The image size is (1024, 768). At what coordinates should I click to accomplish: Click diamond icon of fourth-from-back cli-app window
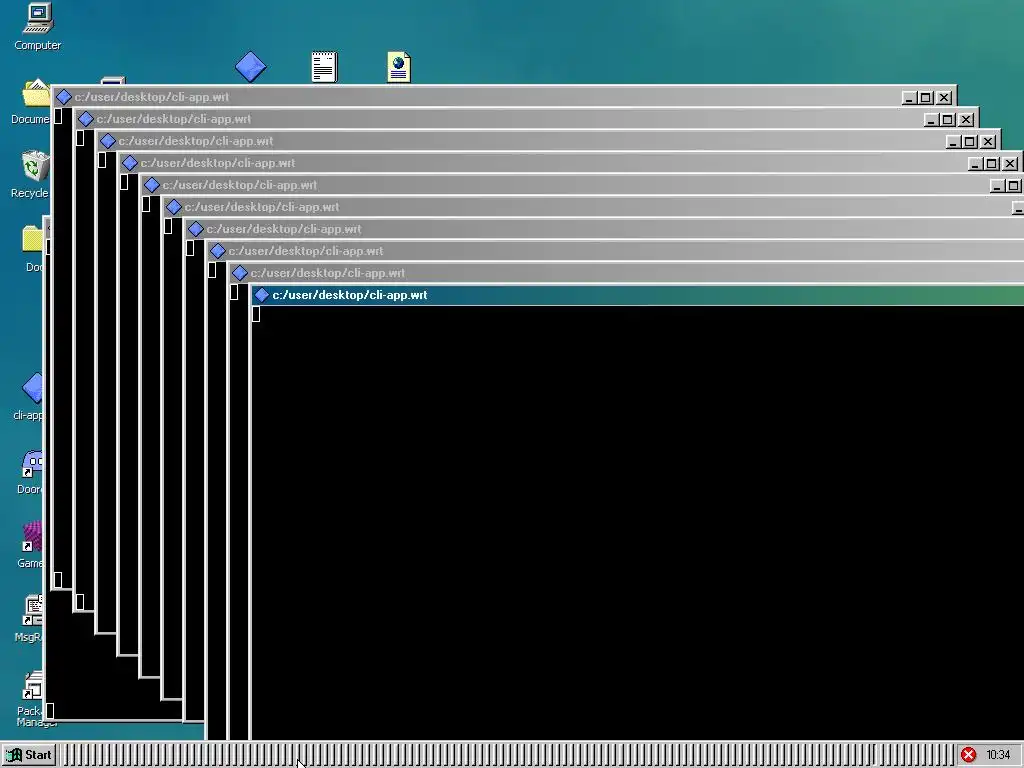tap(130, 163)
